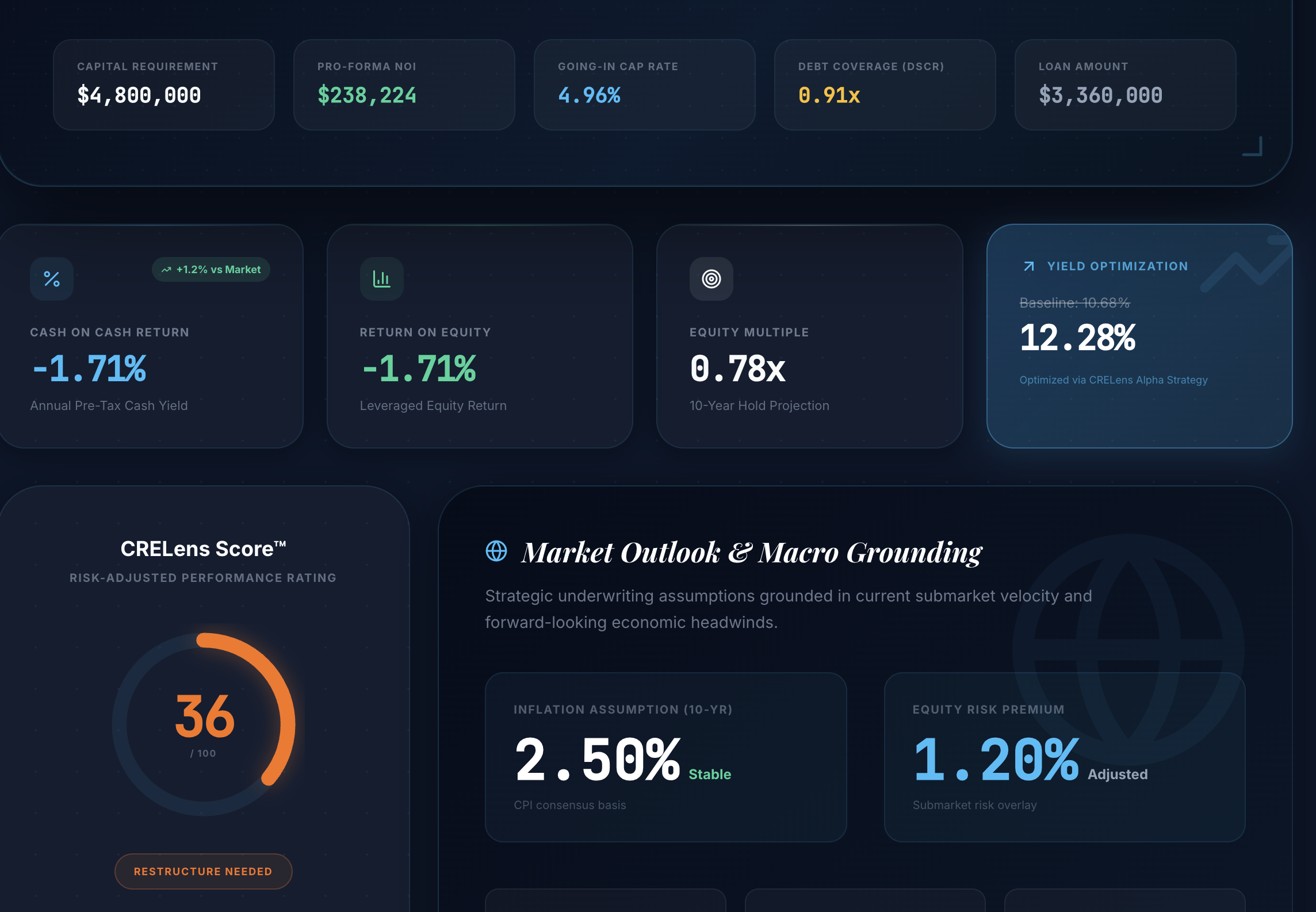Select the Pro-Forma NOI value $238,224

tap(366, 95)
